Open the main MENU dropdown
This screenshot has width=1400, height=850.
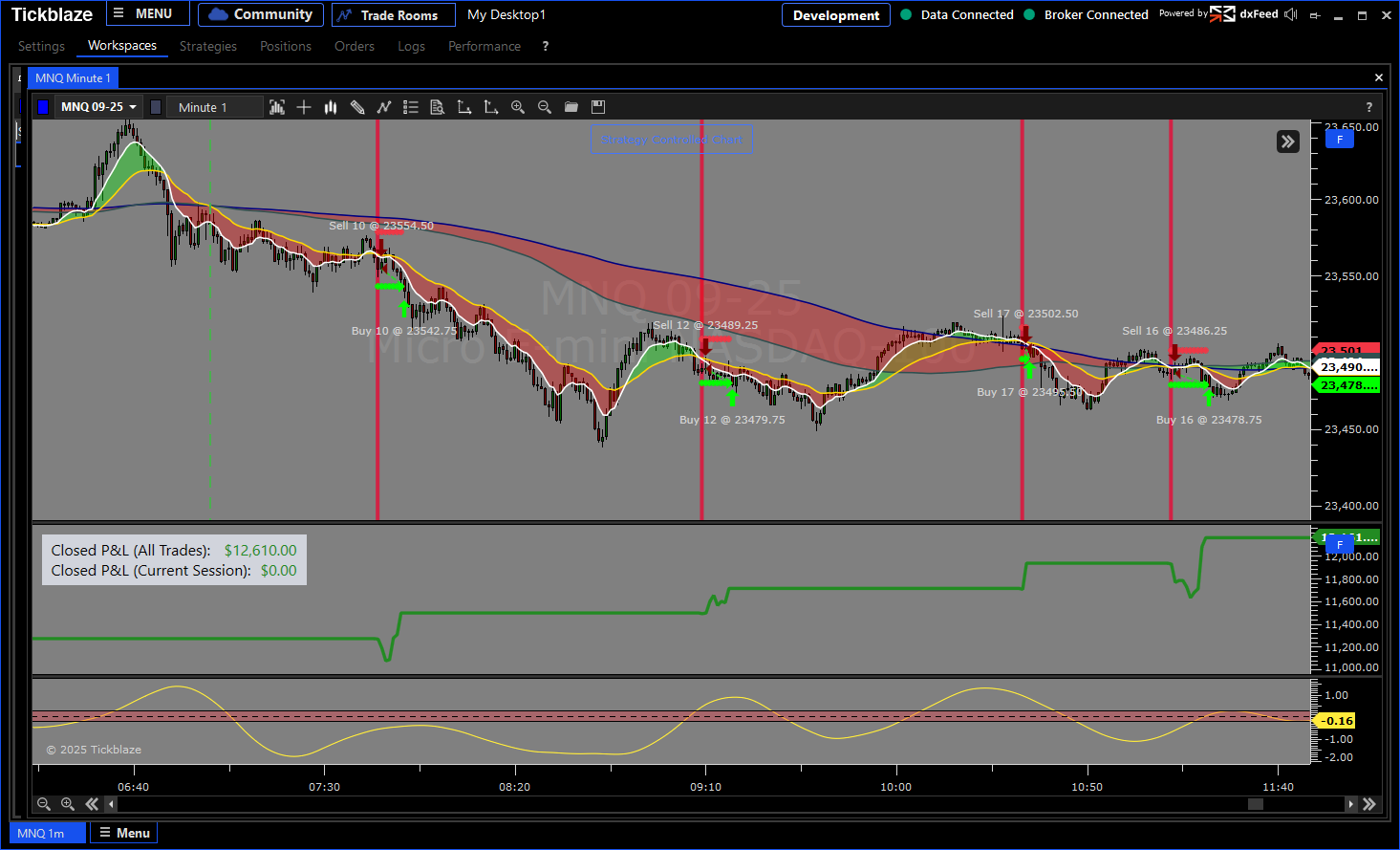144,14
